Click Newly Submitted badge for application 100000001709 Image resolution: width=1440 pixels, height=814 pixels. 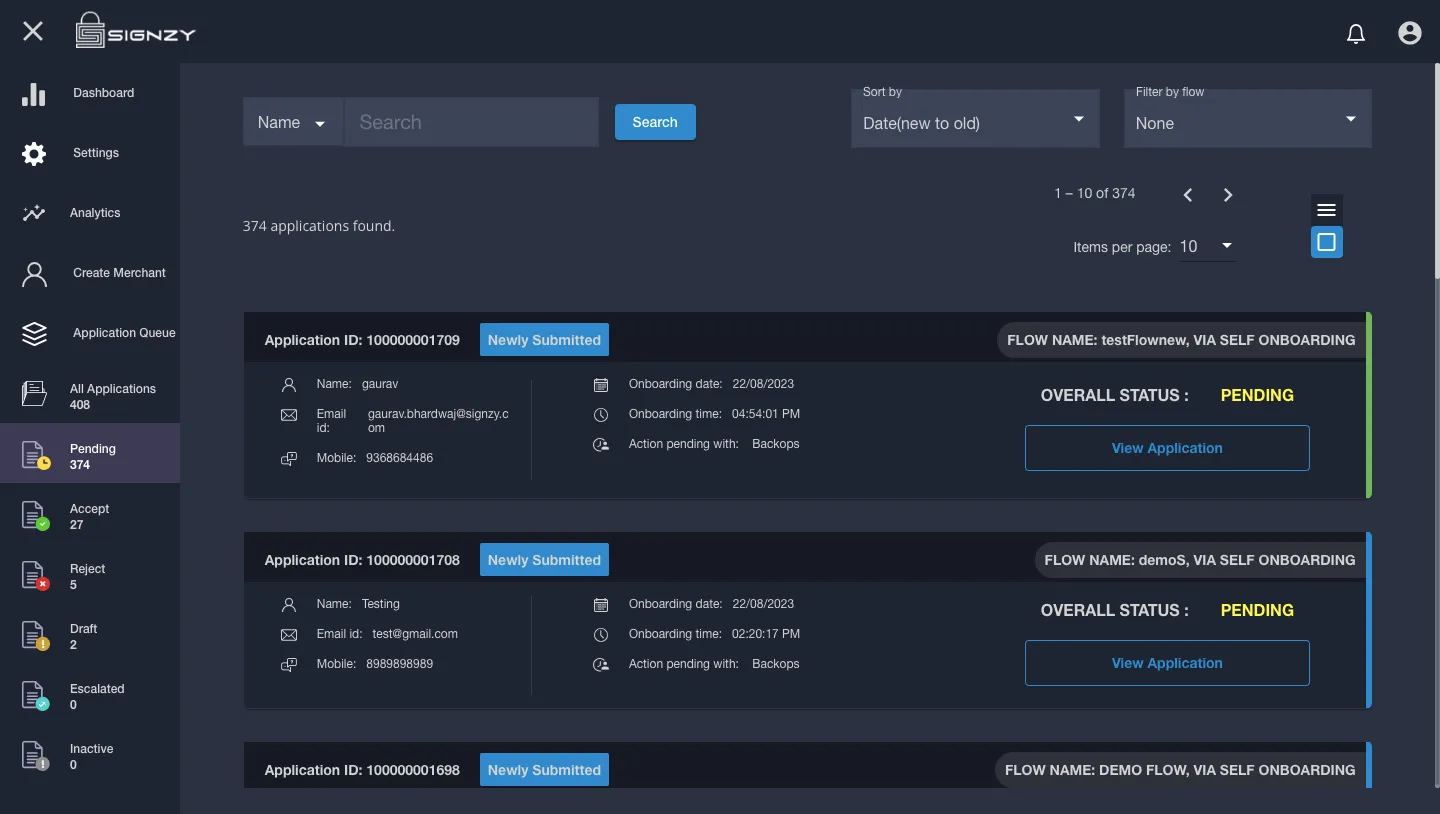click(544, 340)
